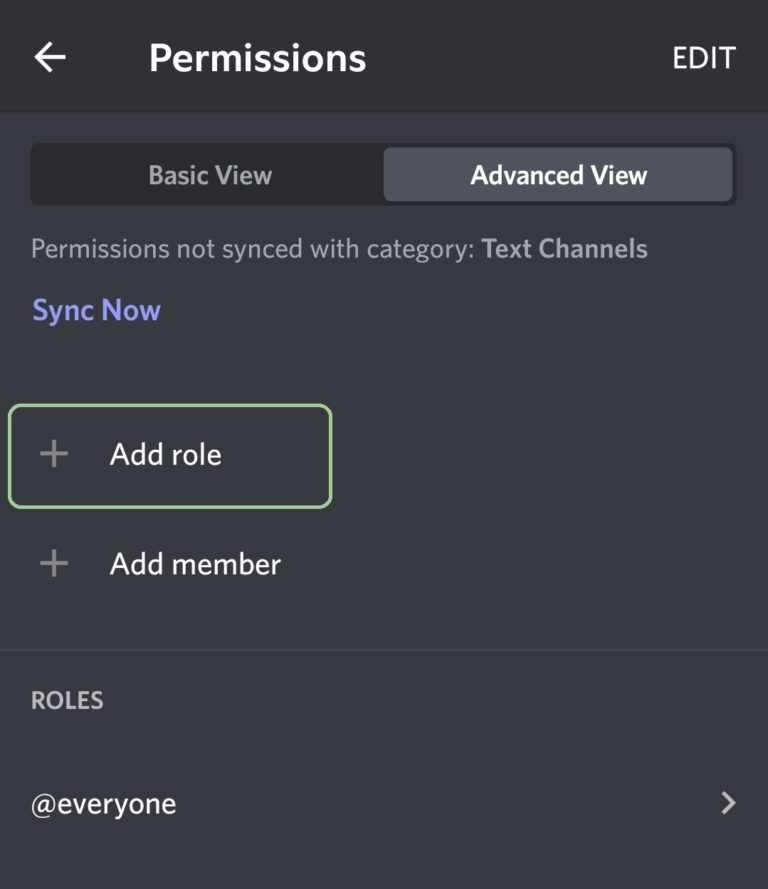The image size is (768, 889).
Task: Click the word 'member' in Add member
Action: pyautogui.click(x=226, y=564)
